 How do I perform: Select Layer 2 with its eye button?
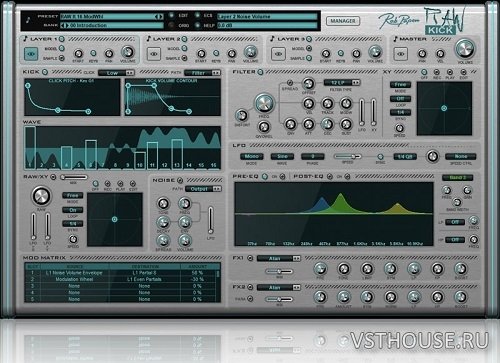pyautogui.click(x=154, y=54)
